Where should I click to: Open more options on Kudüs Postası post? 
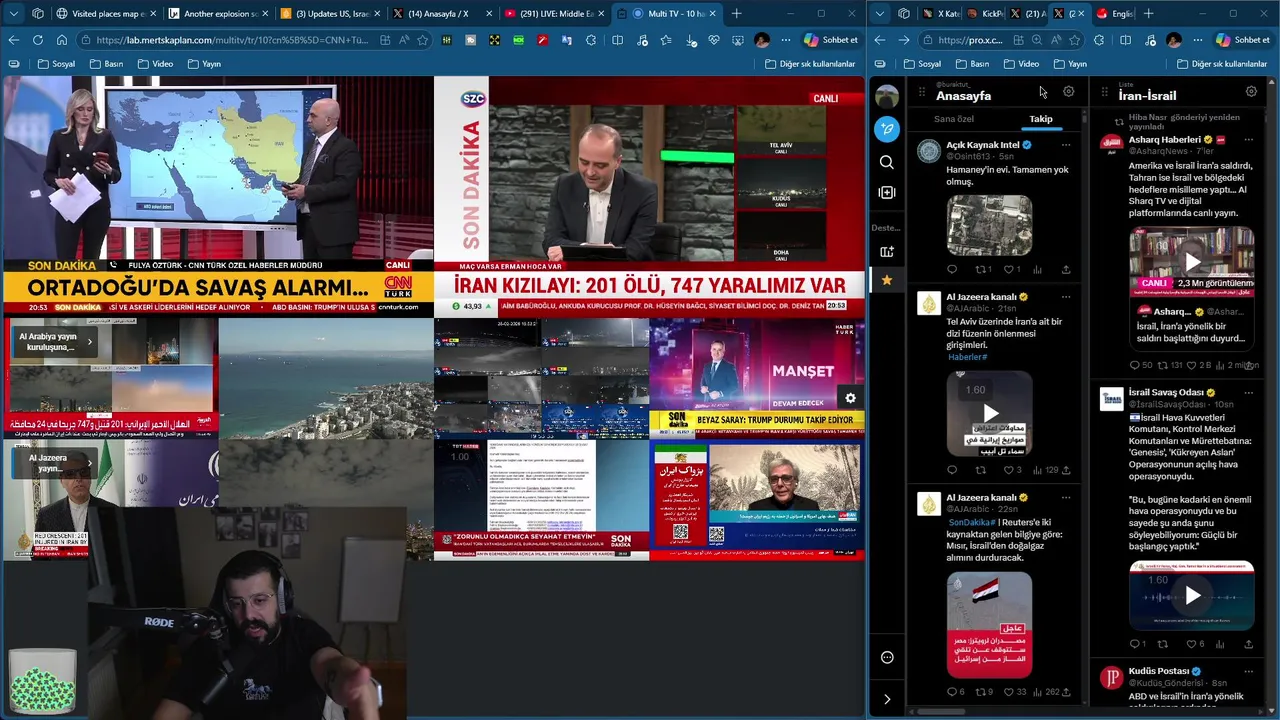1249,671
